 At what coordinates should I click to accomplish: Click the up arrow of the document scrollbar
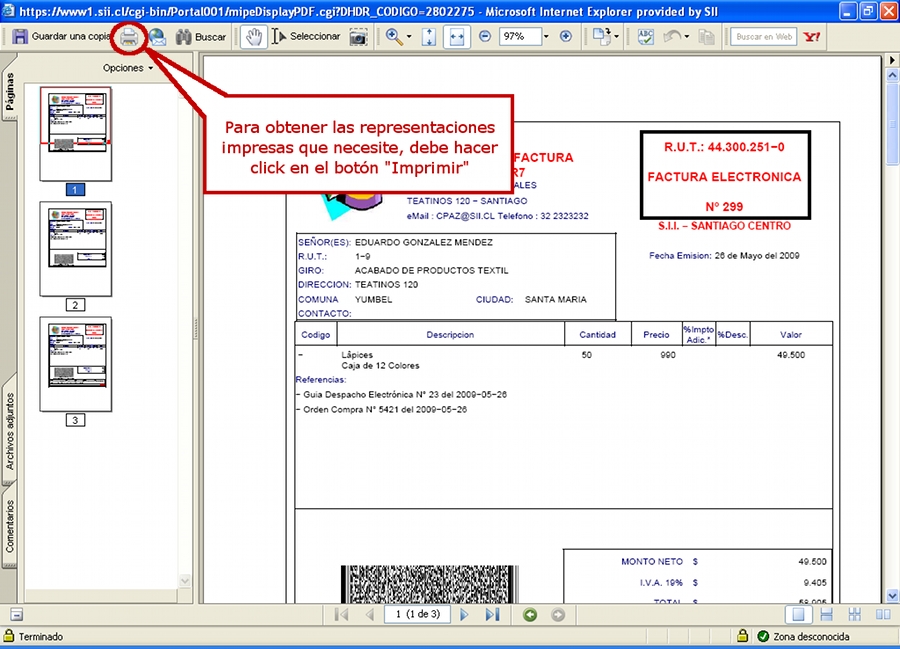click(x=892, y=75)
